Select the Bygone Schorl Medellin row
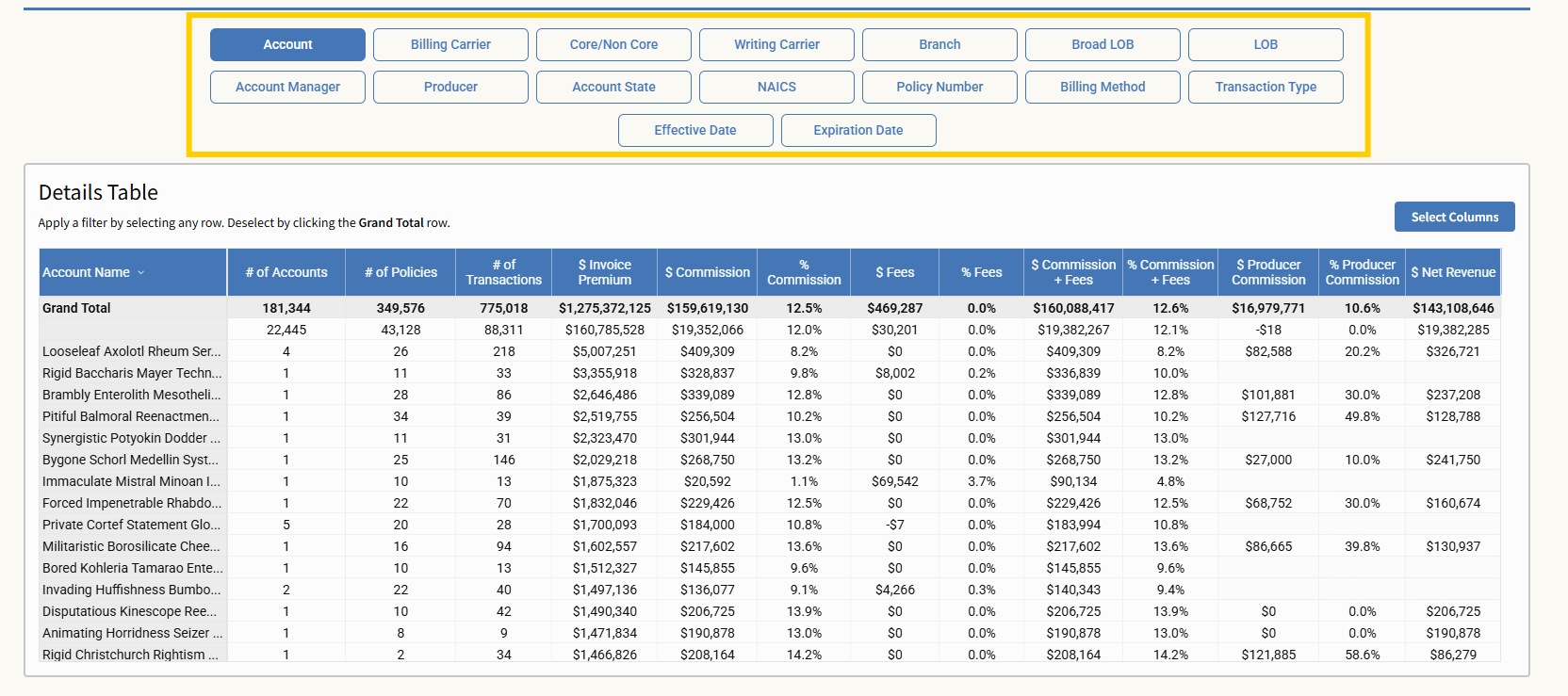This screenshot has height=696, width=1568. pos(130,460)
